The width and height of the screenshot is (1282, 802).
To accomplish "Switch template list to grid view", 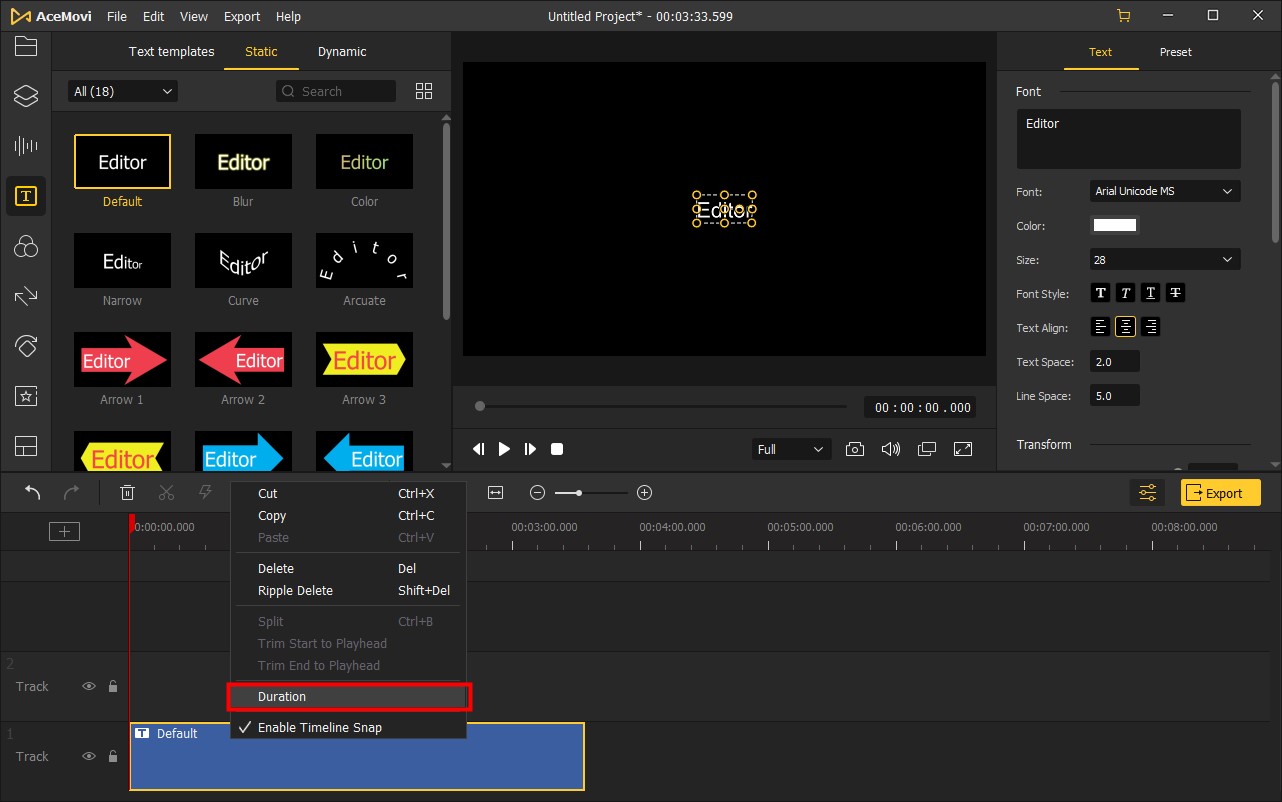I will (424, 91).
